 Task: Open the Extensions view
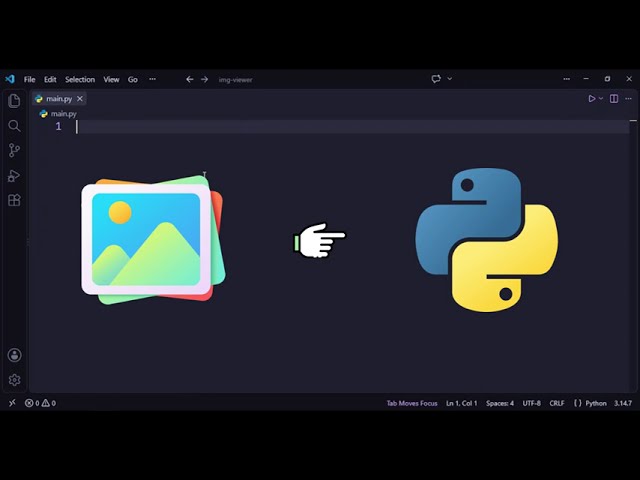tap(14, 200)
